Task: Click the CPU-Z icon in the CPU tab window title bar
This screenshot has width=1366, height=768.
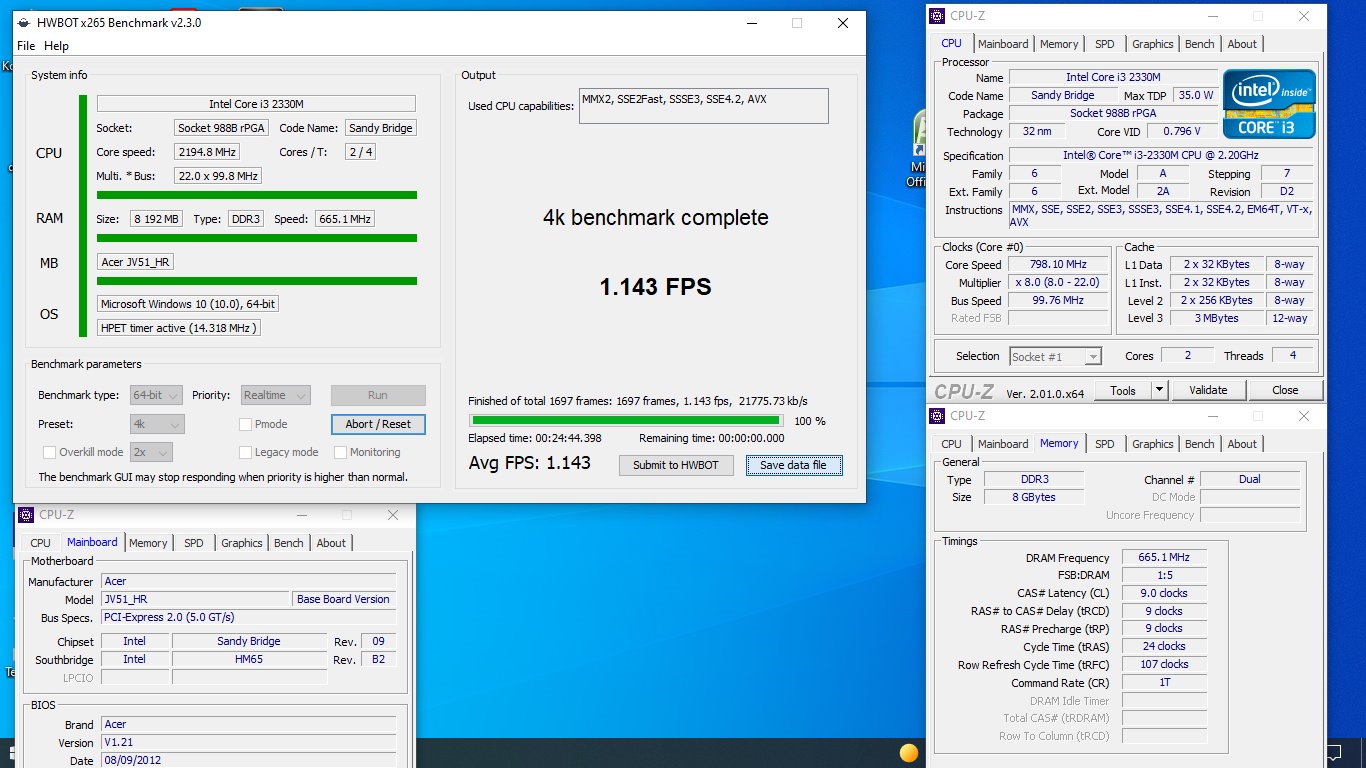Action: tap(937, 16)
